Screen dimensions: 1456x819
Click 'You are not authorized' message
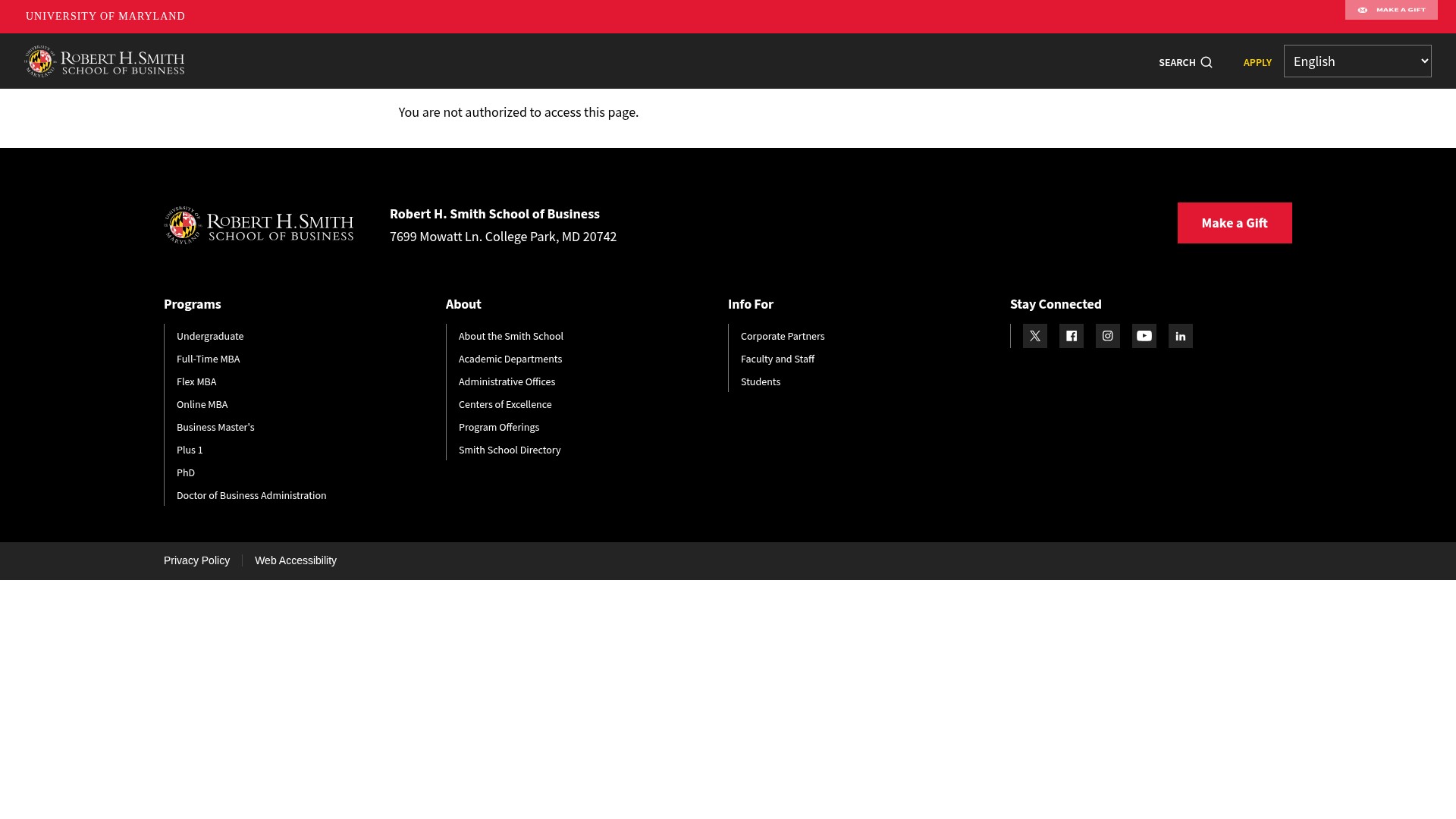pyautogui.click(x=519, y=112)
